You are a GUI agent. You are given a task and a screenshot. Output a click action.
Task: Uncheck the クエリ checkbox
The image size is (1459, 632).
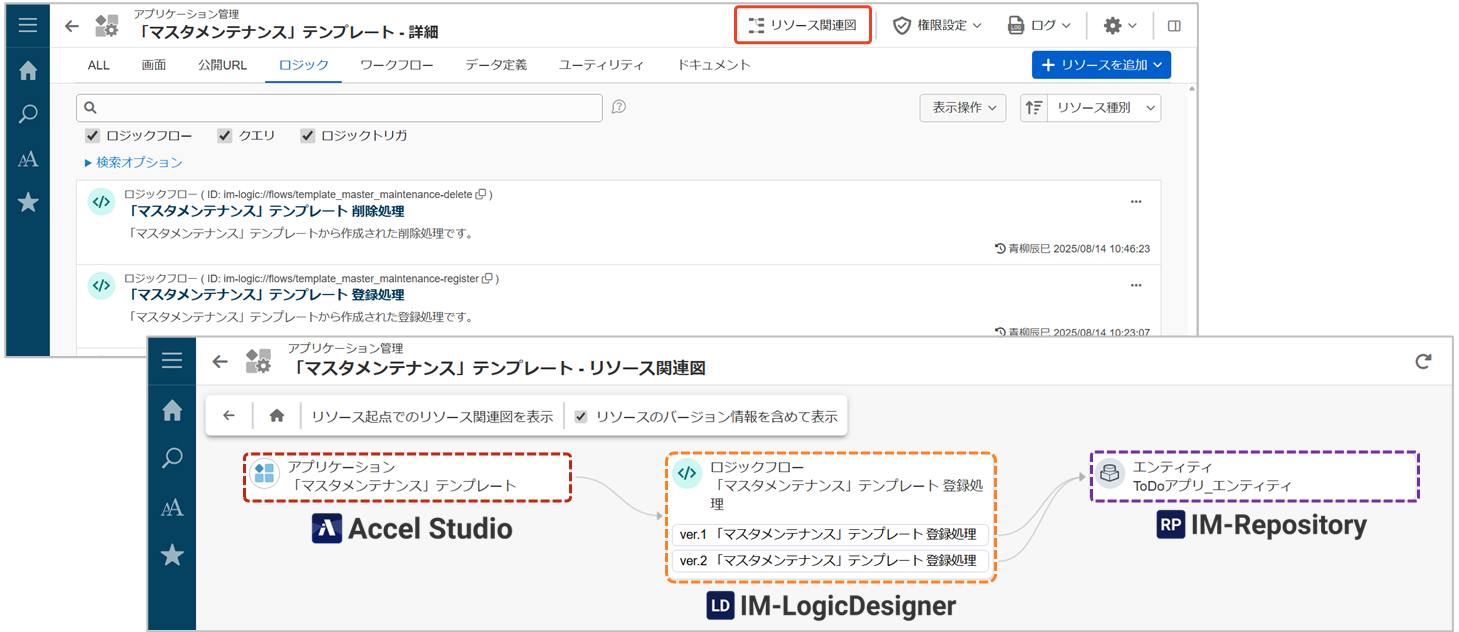225,136
